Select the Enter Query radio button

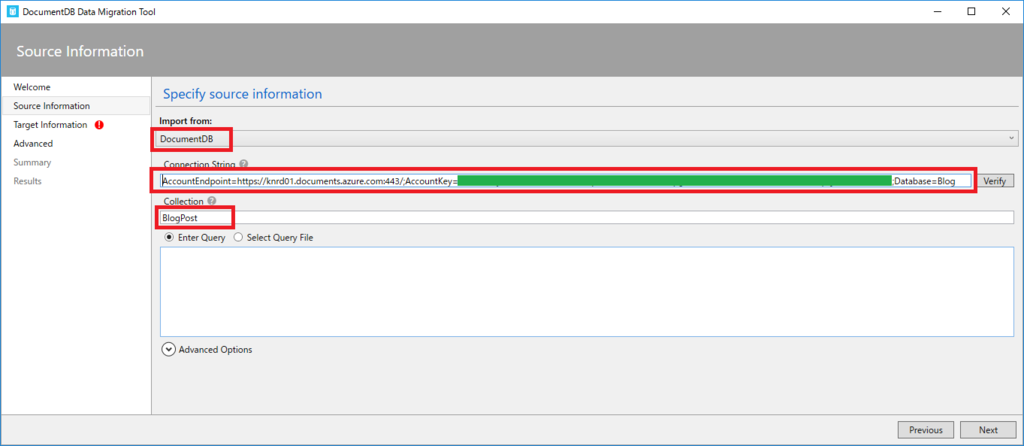coord(168,238)
